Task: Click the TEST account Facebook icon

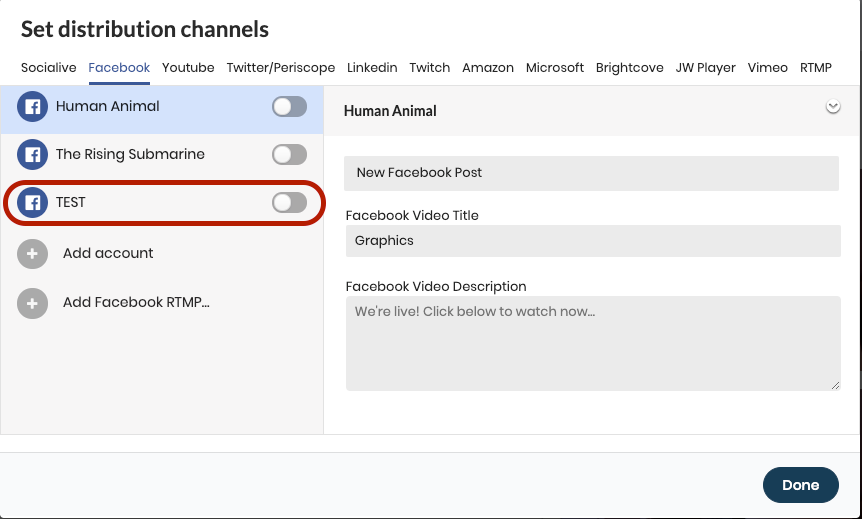Action: pos(32,202)
